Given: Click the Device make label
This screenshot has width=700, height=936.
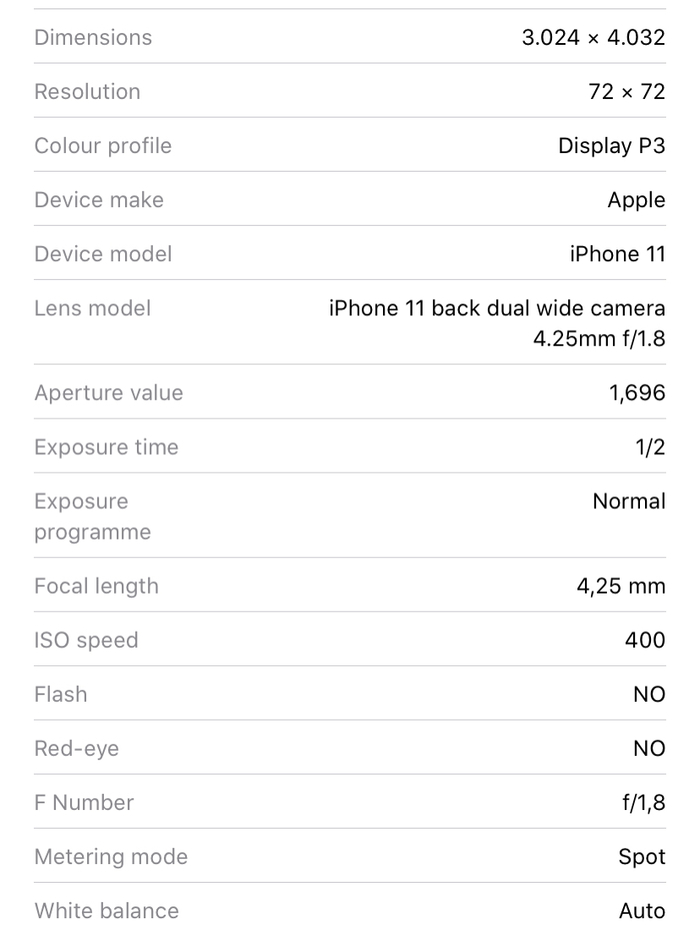Looking at the screenshot, I should click(x=98, y=200).
